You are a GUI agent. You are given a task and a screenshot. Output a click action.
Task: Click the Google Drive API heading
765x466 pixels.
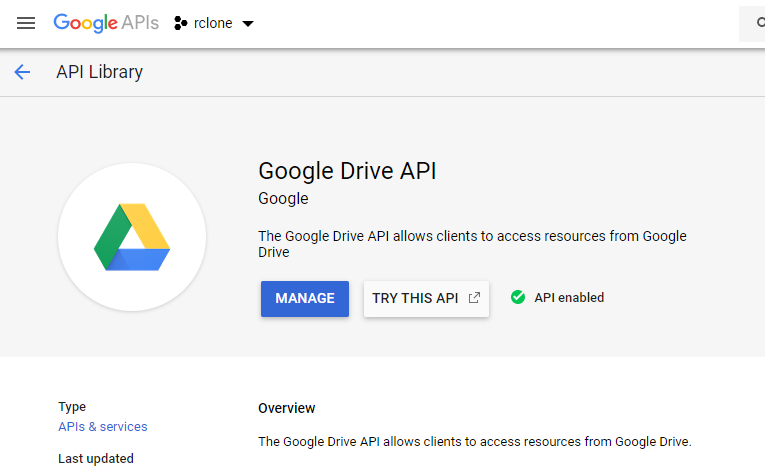point(347,171)
